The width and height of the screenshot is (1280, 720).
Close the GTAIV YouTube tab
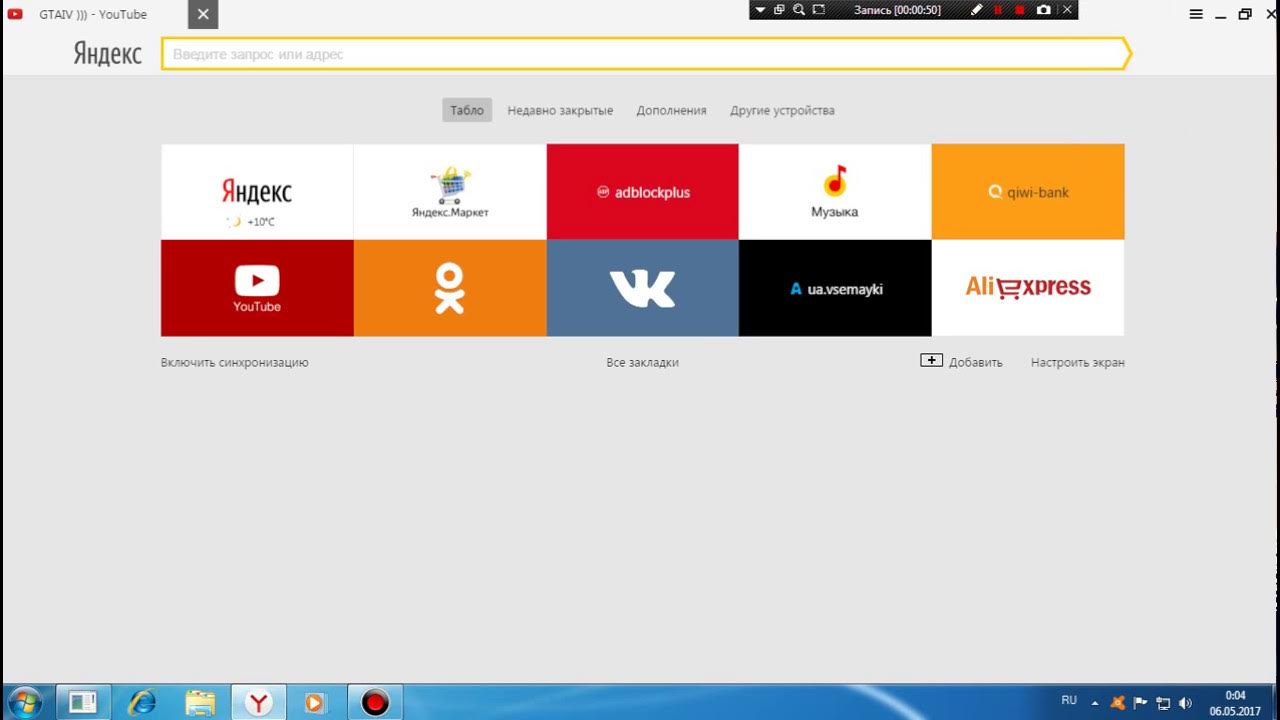[203, 14]
